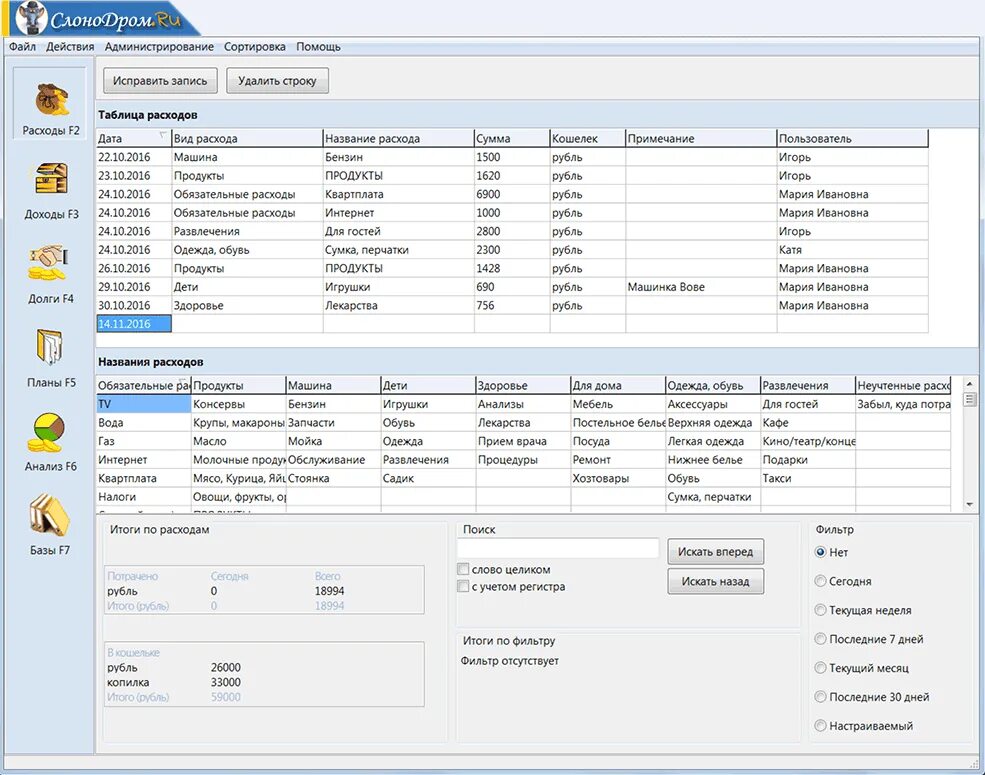Screen dimensions: 985x775
Task: Open the Анализ F6 pie chart icon
Action: 46,432
